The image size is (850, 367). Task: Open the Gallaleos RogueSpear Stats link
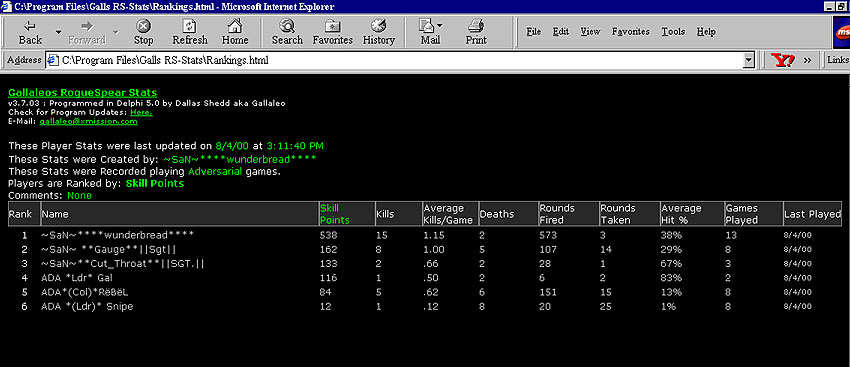click(82, 93)
